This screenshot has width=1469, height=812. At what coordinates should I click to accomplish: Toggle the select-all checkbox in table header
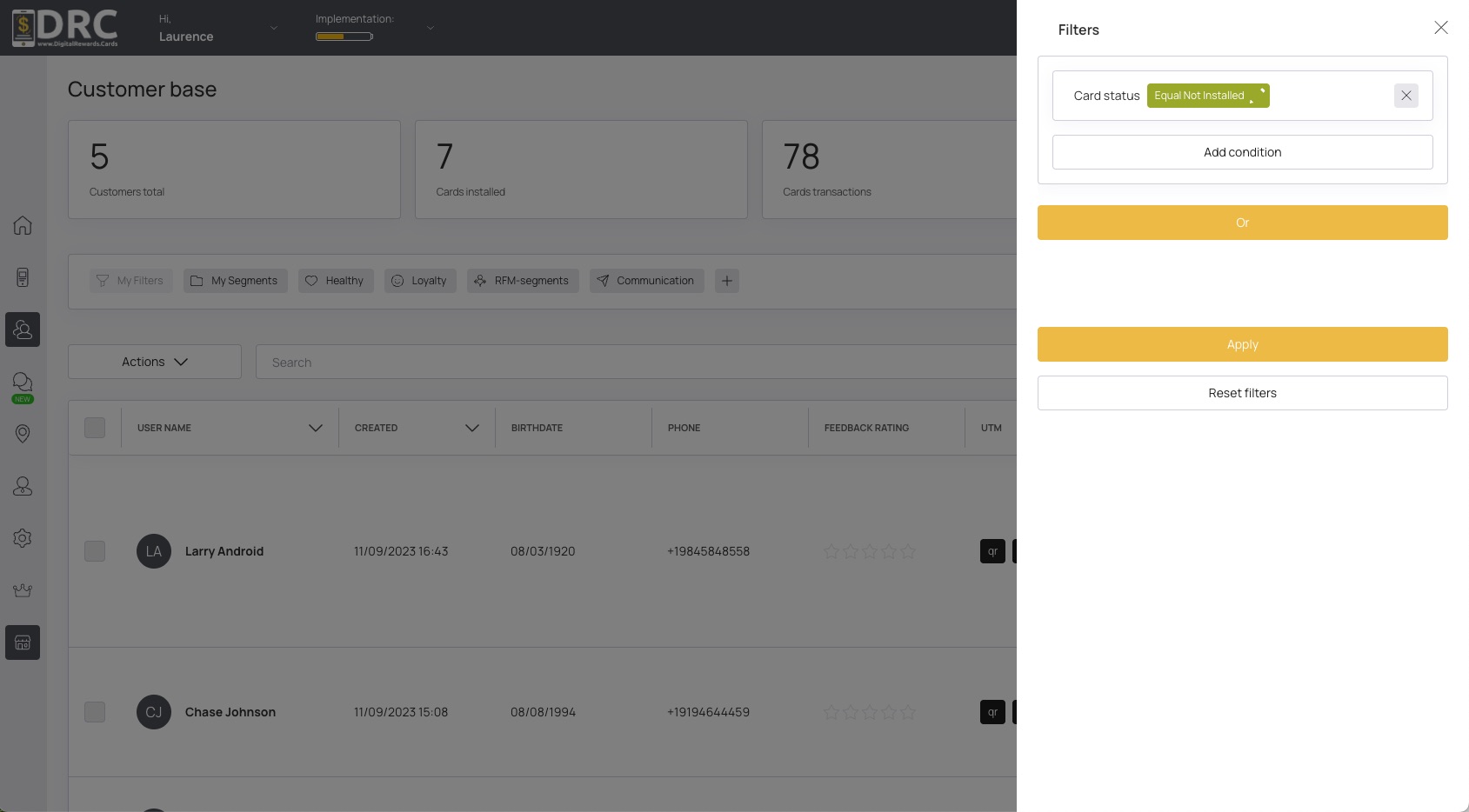[x=94, y=427]
